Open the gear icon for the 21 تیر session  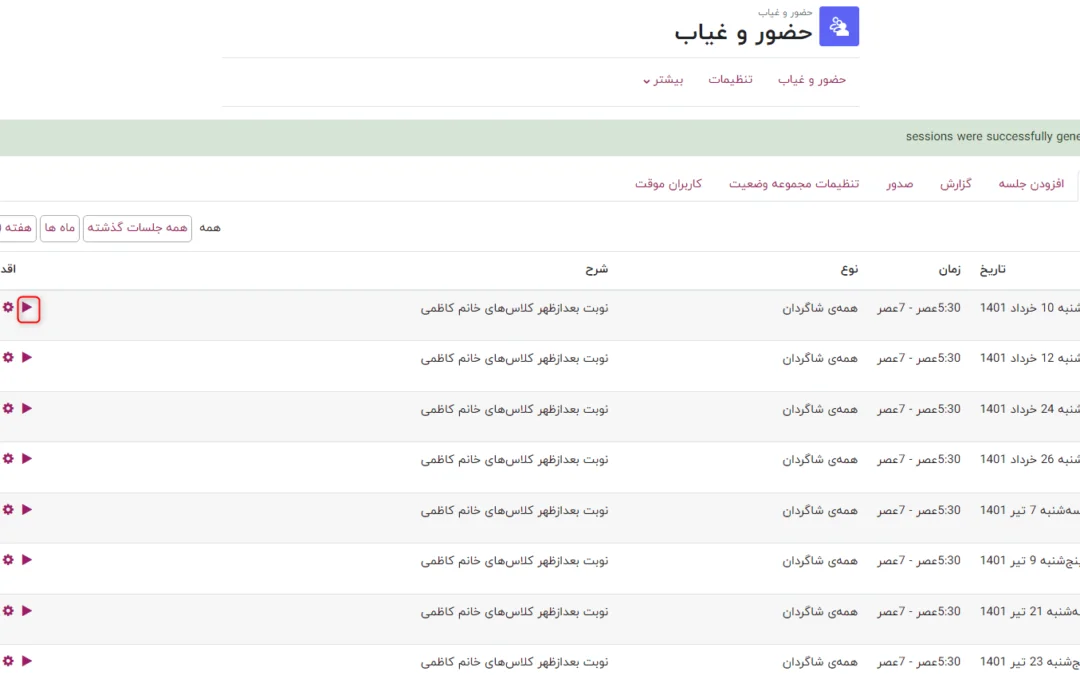click(x=8, y=610)
